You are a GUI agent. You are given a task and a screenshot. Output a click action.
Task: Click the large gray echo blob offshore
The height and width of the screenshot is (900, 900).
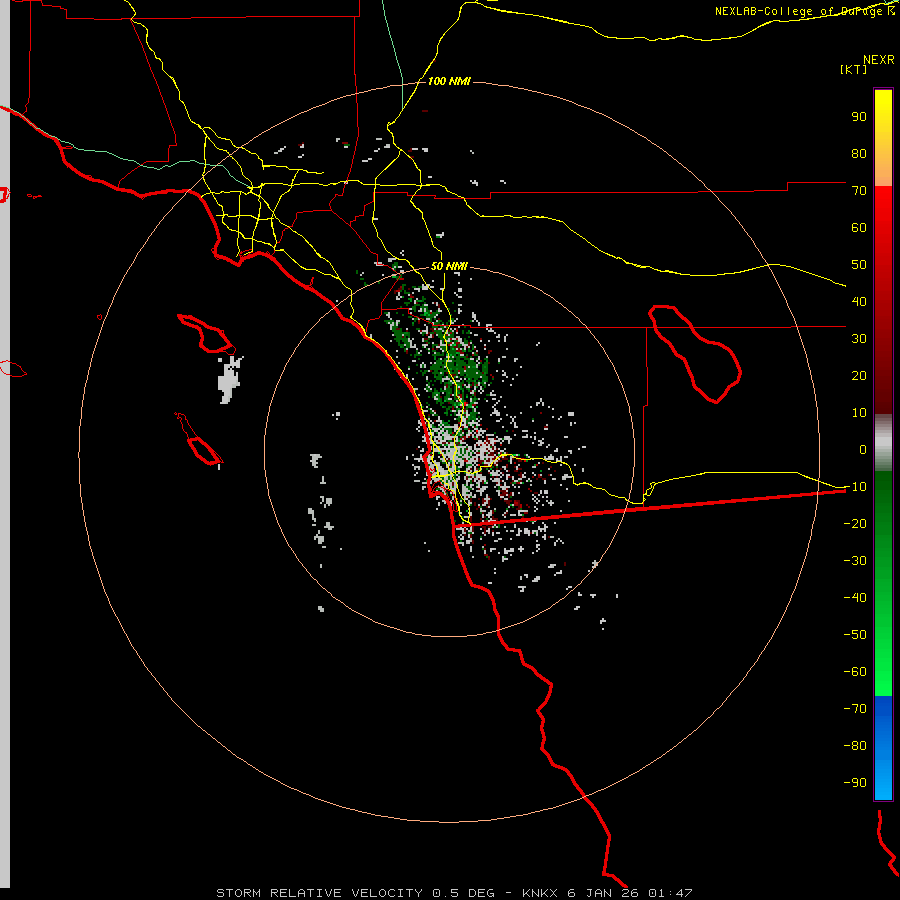click(230, 379)
